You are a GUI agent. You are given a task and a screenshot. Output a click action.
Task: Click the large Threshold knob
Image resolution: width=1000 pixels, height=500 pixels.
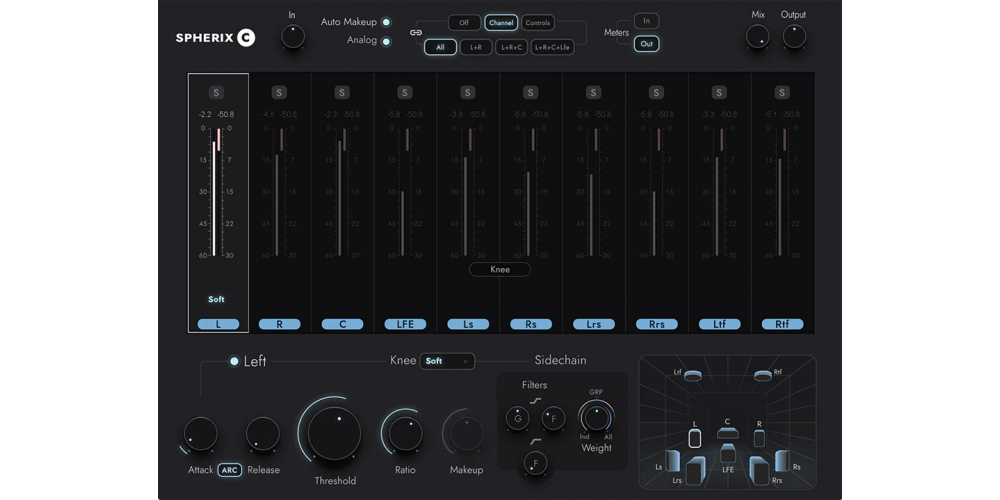tap(334, 432)
